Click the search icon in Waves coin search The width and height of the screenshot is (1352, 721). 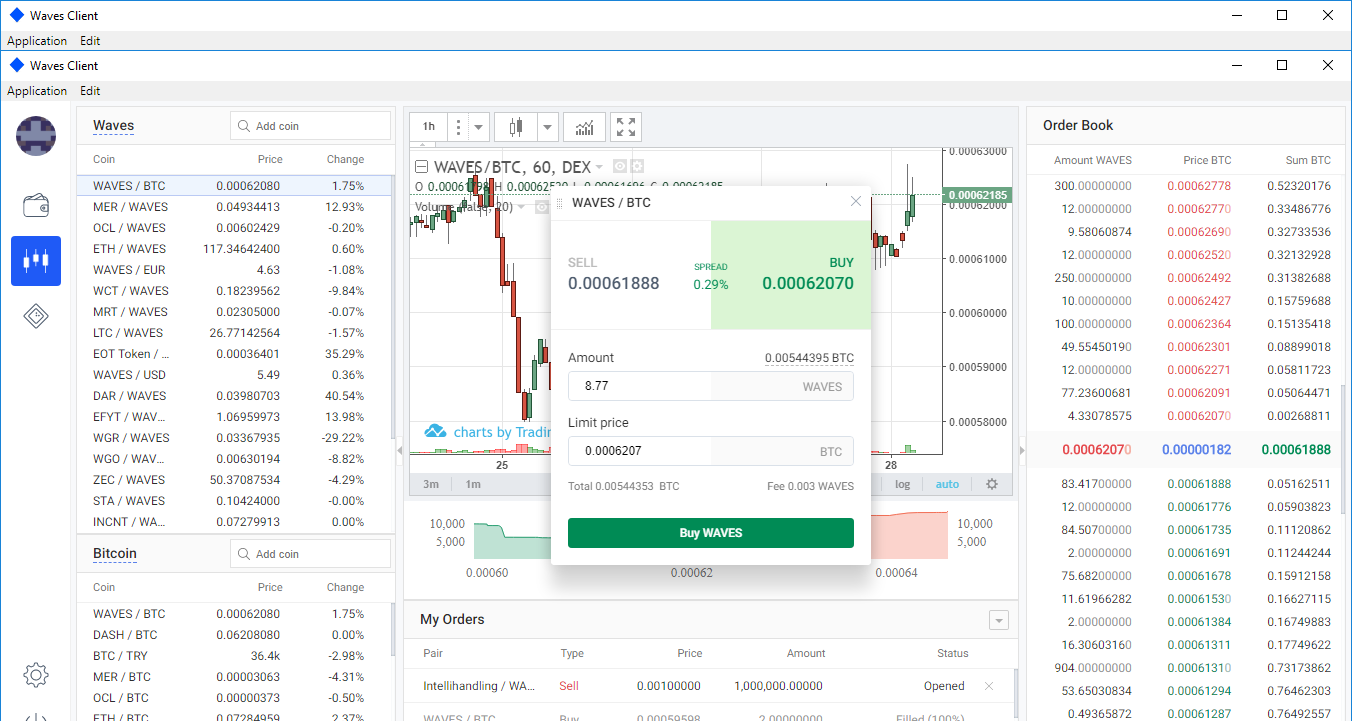tap(243, 126)
